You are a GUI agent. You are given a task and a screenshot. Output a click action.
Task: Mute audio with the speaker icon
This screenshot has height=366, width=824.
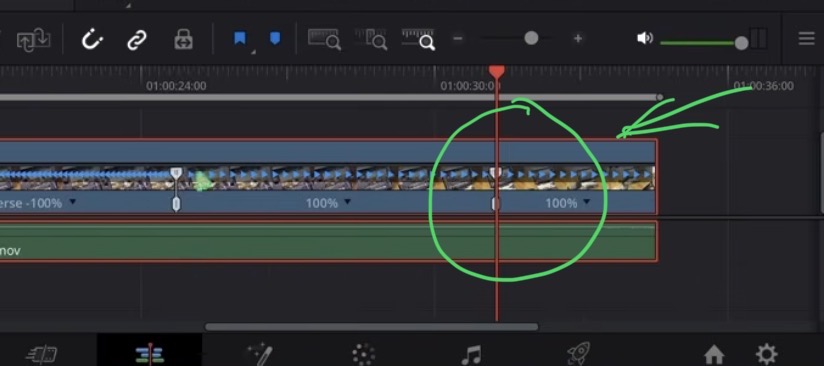[645, 38]
